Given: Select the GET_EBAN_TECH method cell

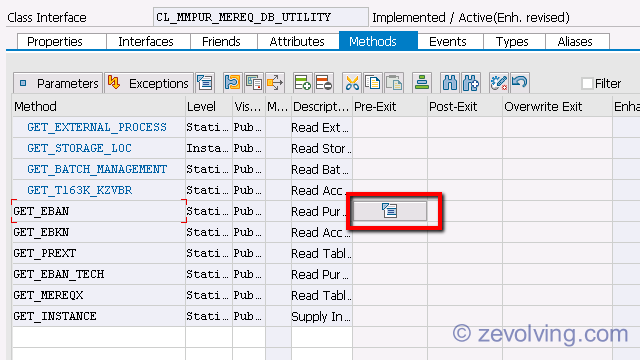Looking at the screenshot, I should (99, 274).
